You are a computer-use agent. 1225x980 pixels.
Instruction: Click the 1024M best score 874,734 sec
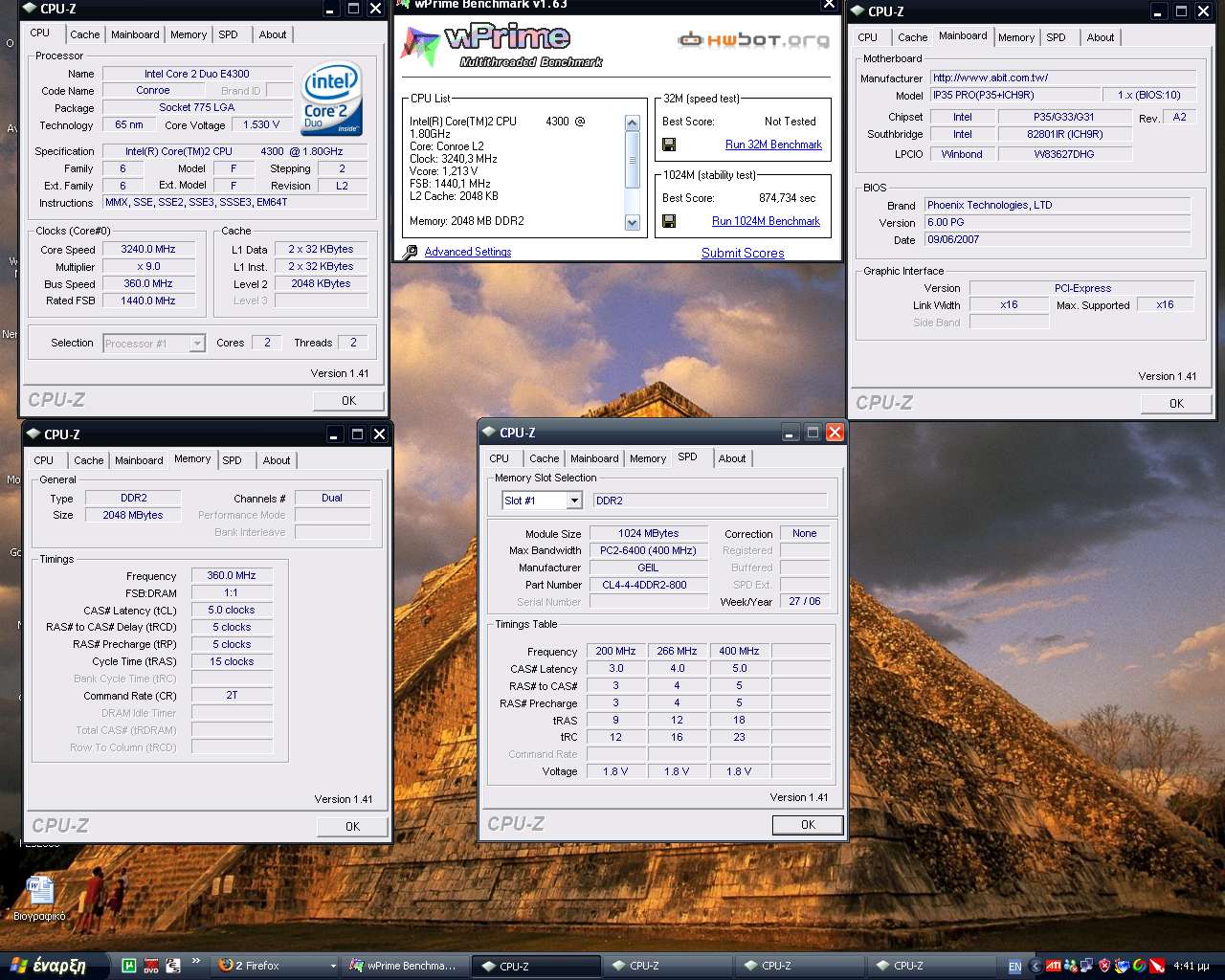[788, 198]
